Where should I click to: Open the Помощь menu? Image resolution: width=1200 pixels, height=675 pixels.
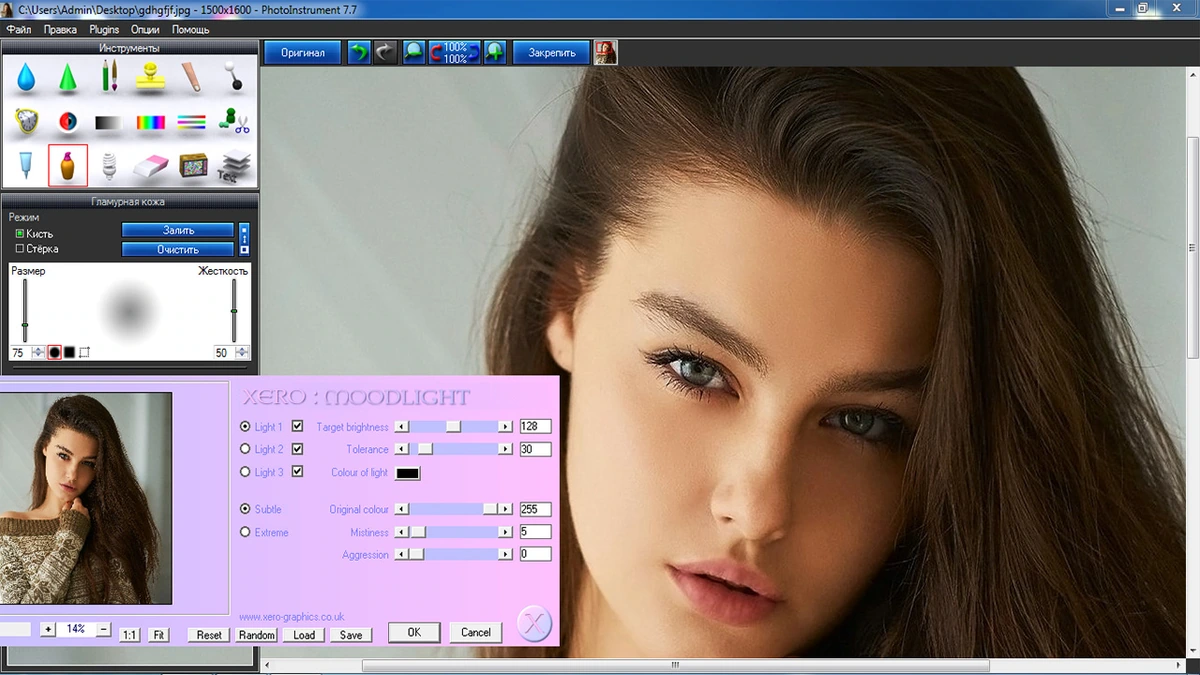pyautogui.click(x=190, y=29)
